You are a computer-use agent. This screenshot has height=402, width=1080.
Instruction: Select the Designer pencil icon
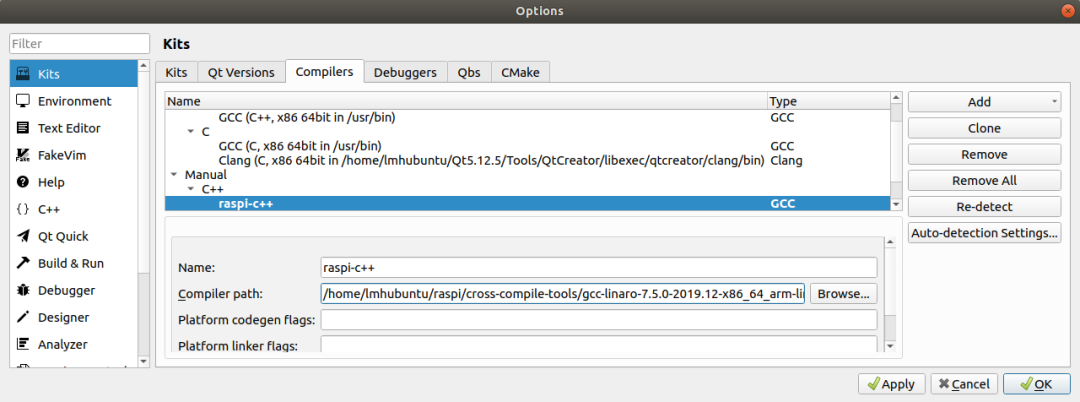(22, 317)
